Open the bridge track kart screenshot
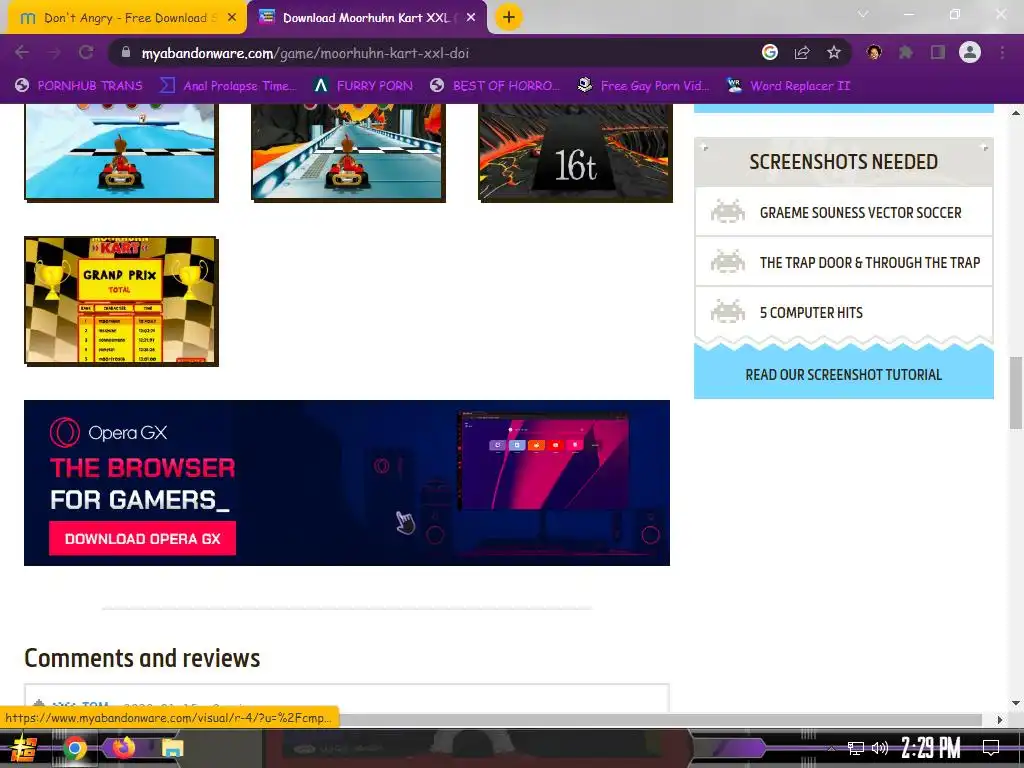Screen dimensions: 1024x768 (347, 152)
